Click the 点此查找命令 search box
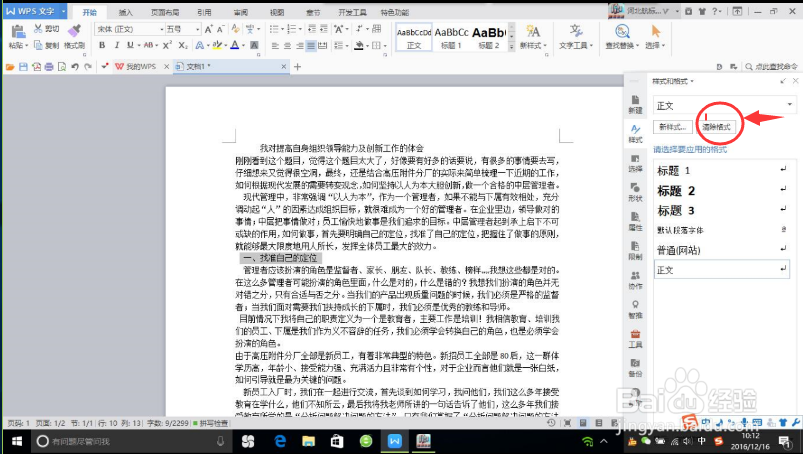This screenshot has width=803, height=454. click(x=772, y=67)
